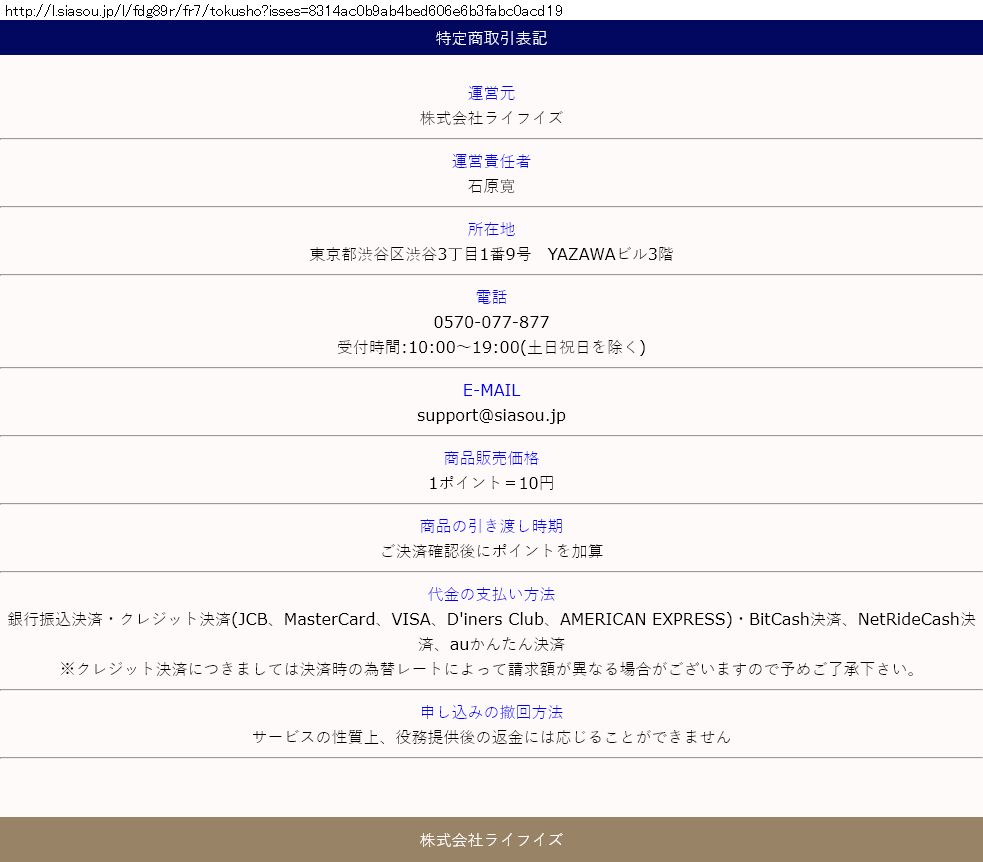The width and height of the screenshot is (983, 862).
Task: Click the 商品販売価格 section heading
Action: coord(491,458)
